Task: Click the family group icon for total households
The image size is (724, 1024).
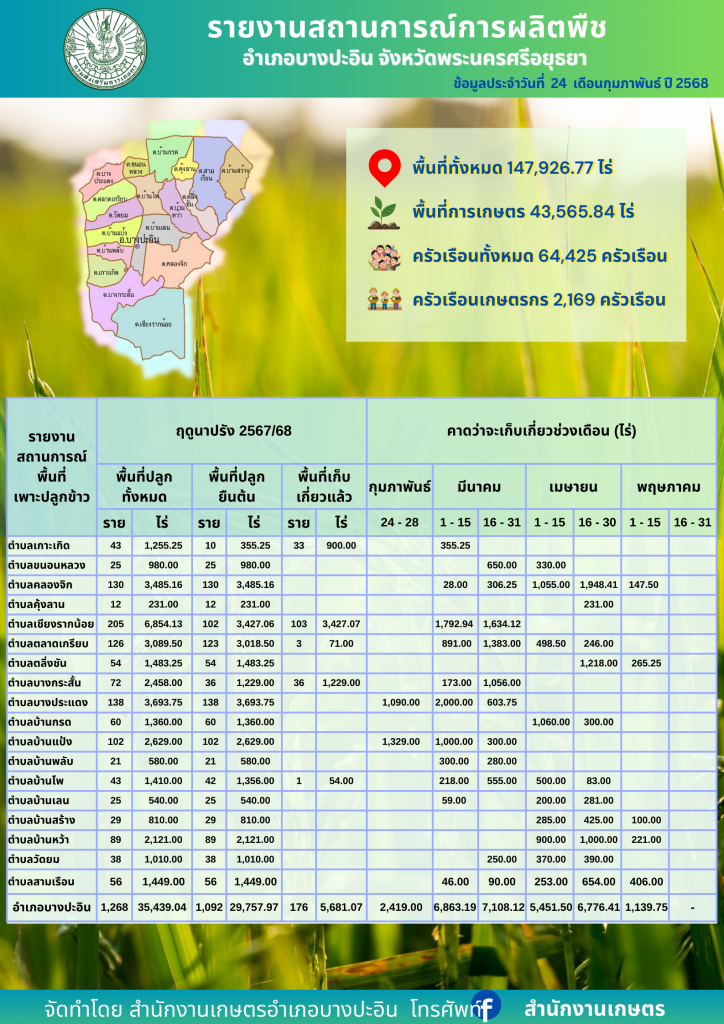Action: point(384,257)
